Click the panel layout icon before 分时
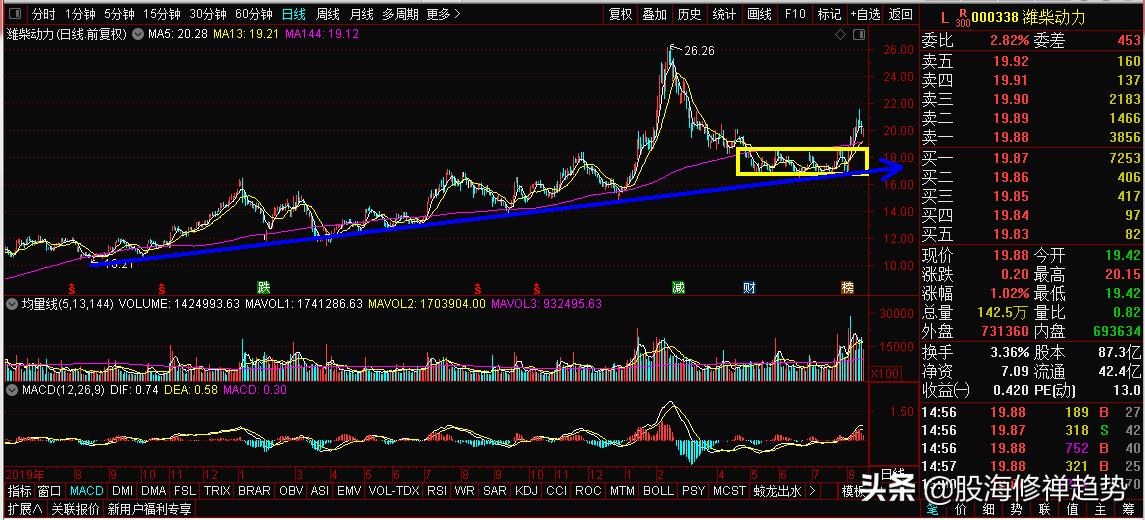 coord(15,14)
